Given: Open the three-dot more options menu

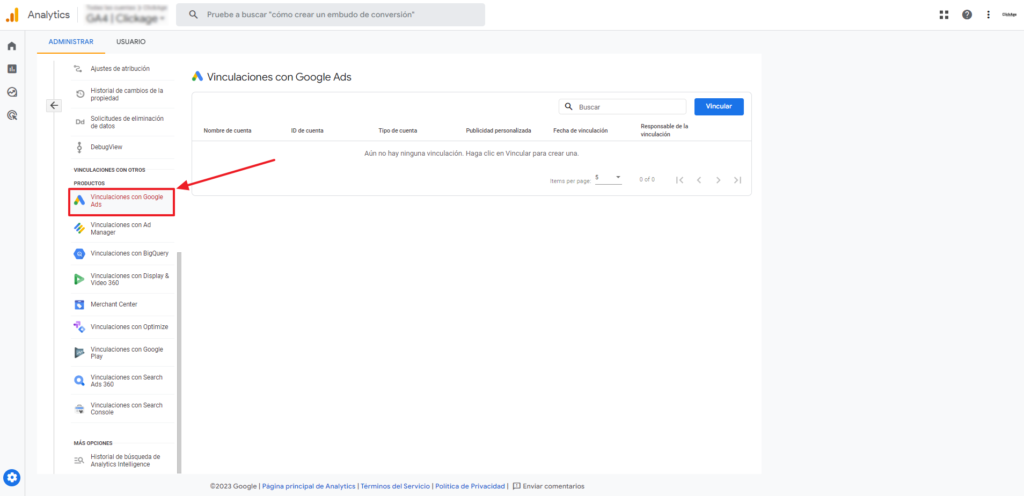Looking at the screenshot, I should pyautogui.click(x=988, y=14).
